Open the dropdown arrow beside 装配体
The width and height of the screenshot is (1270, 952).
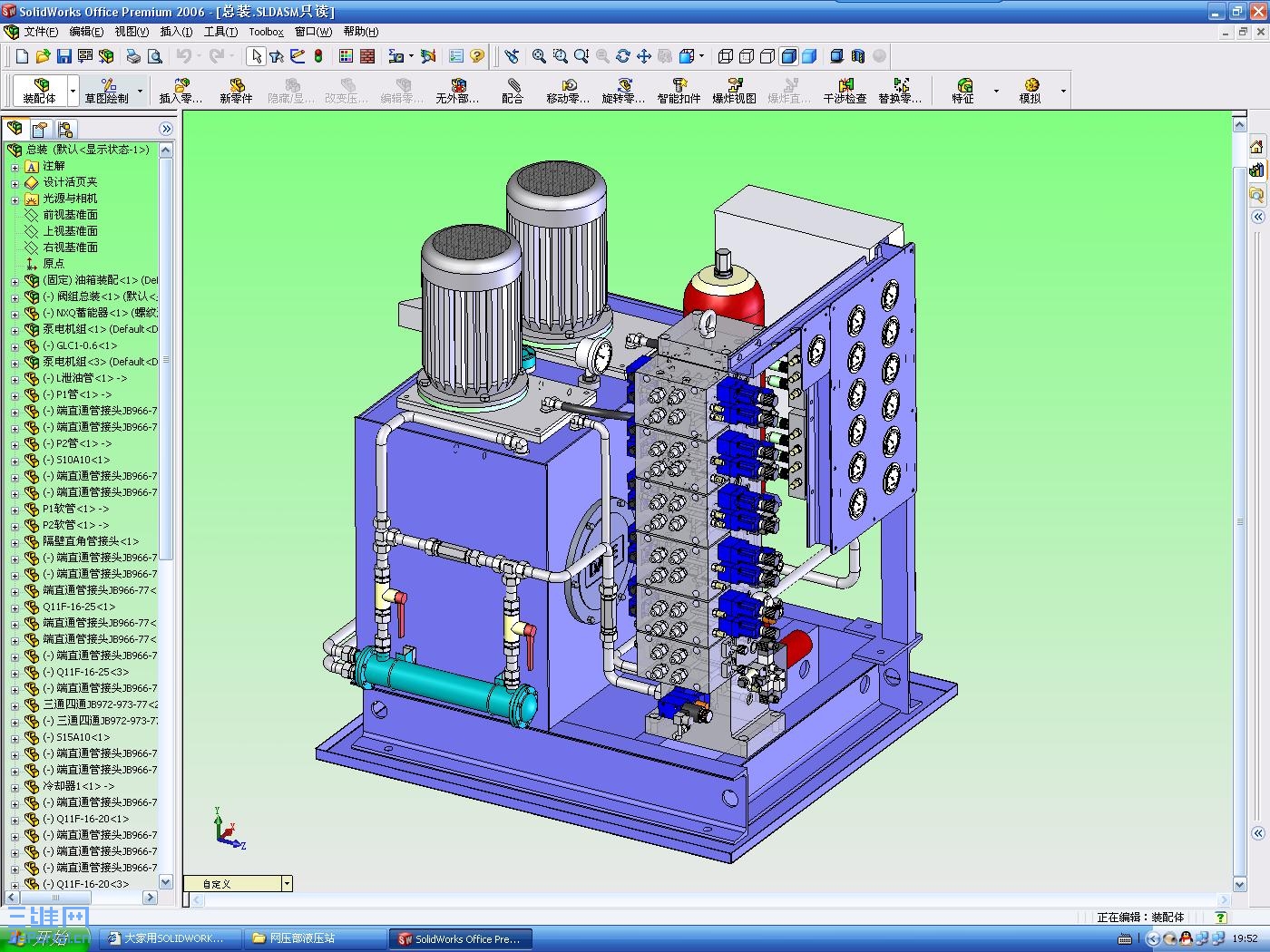(73, 91)
